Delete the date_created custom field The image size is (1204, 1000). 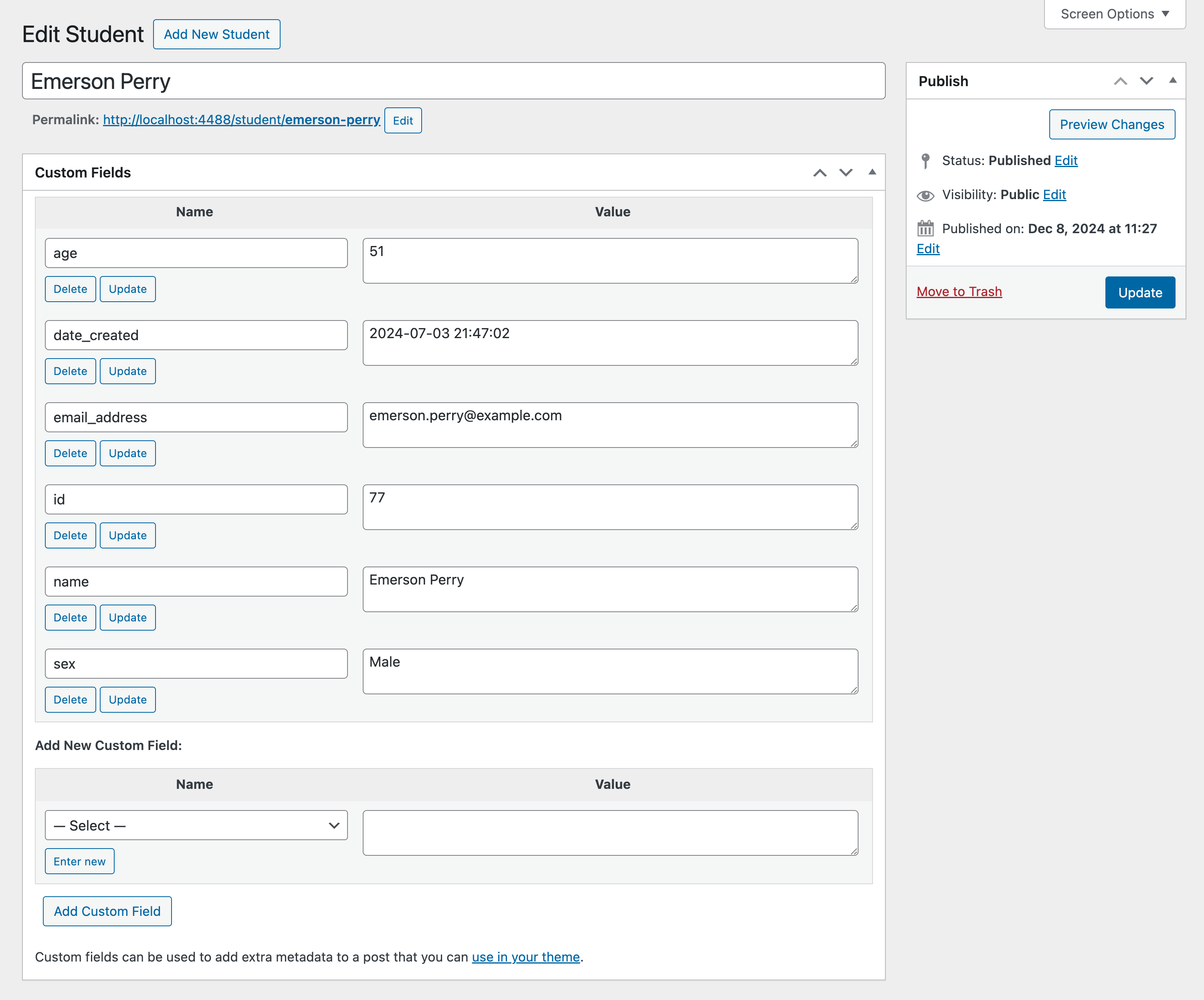(71, 371)
